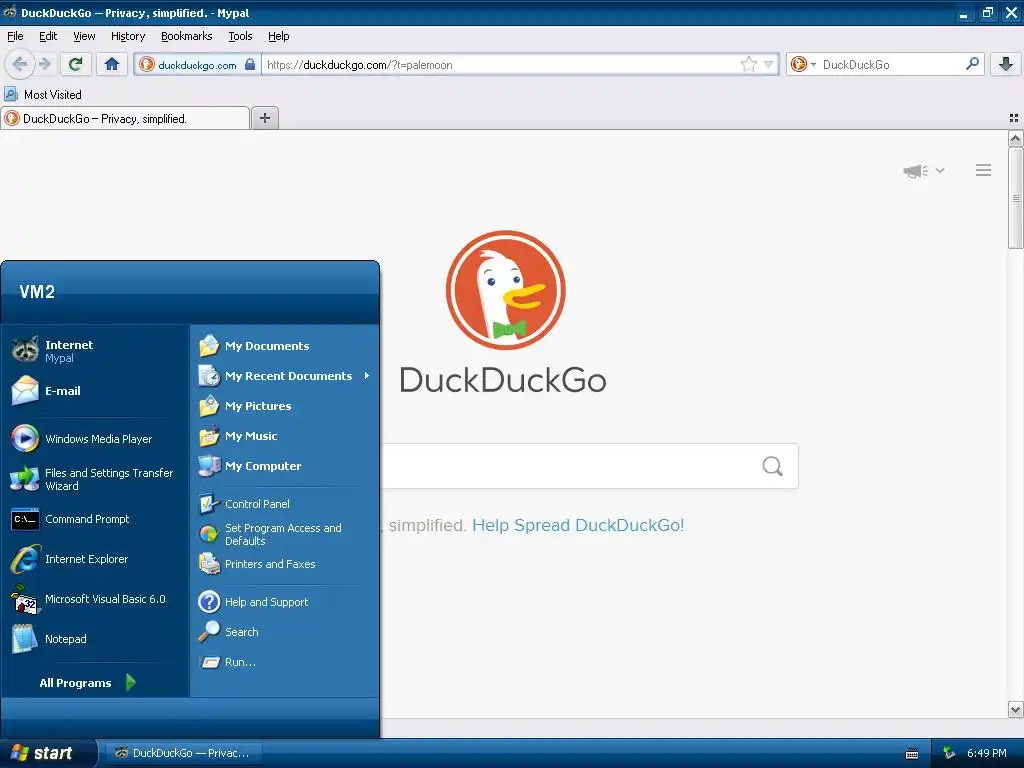Open Control Panel

(285, 504)
